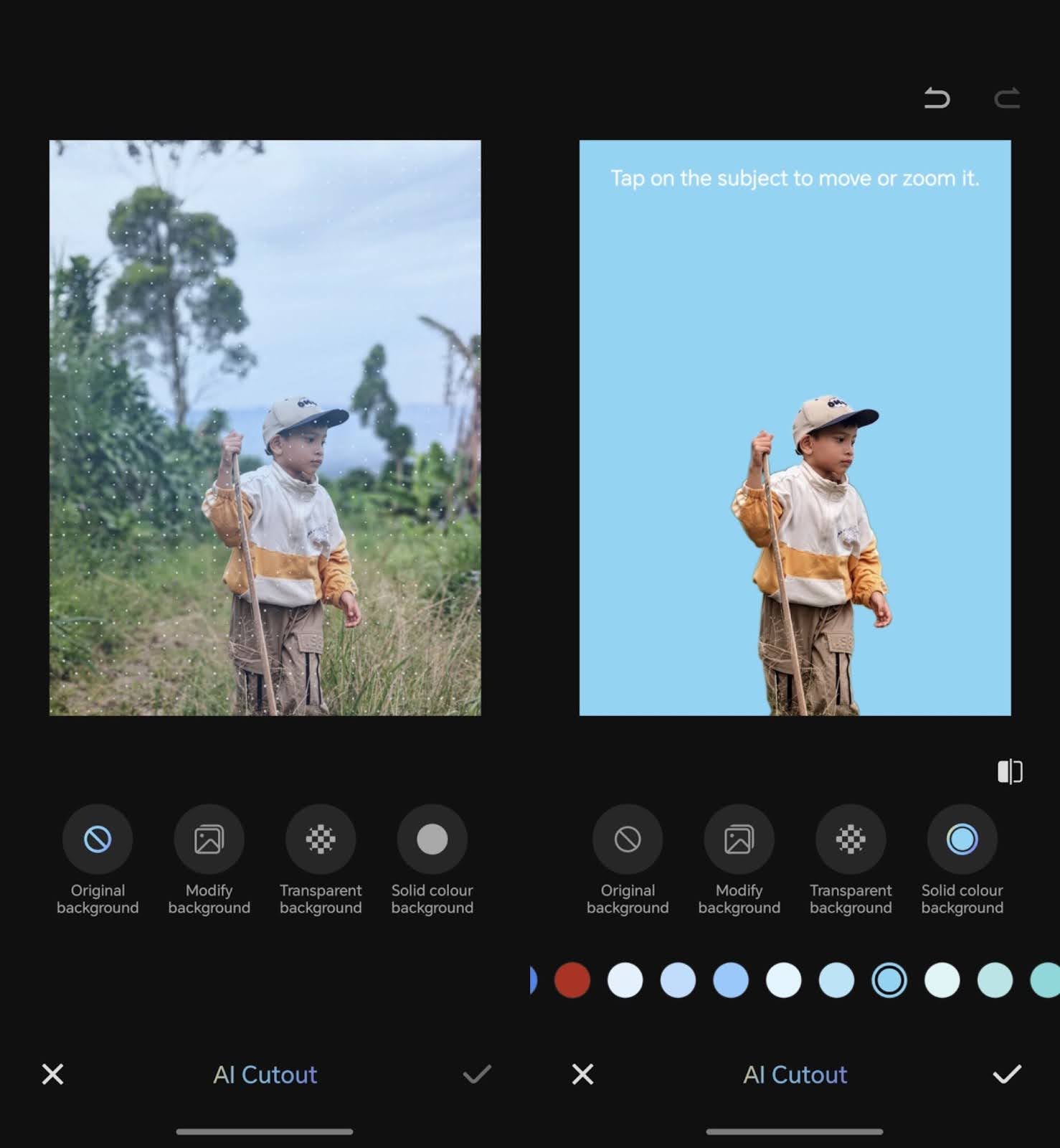
Task: Select Modify background in right screen
Action: (x=739, y=860)
